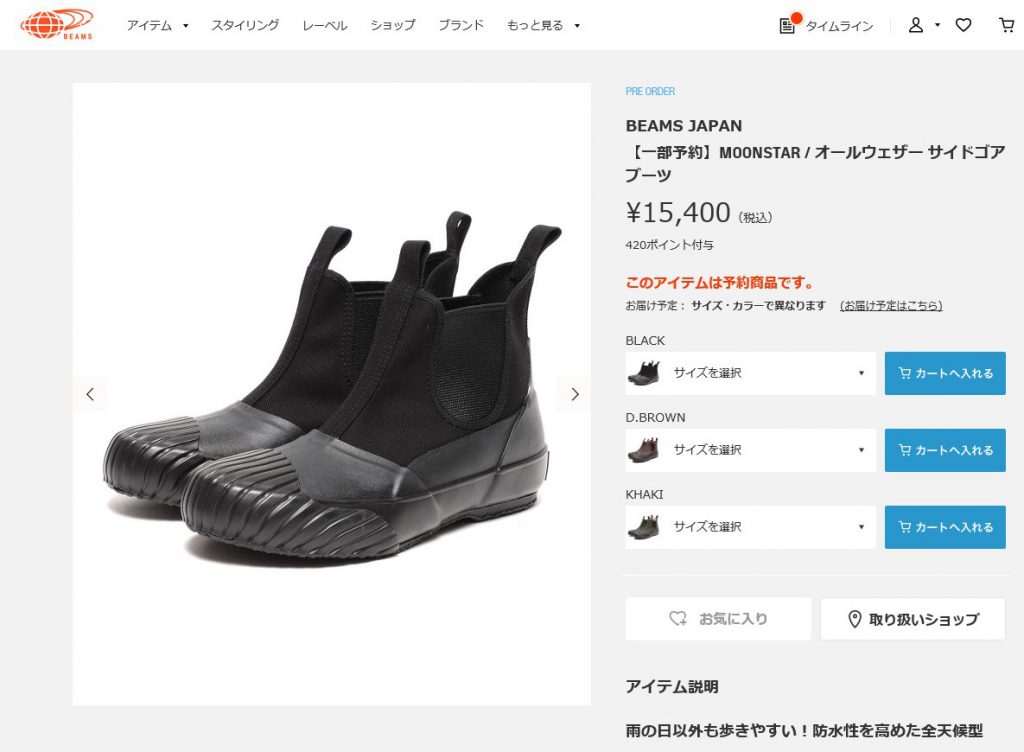Open the タイムライン news icon

788,25
